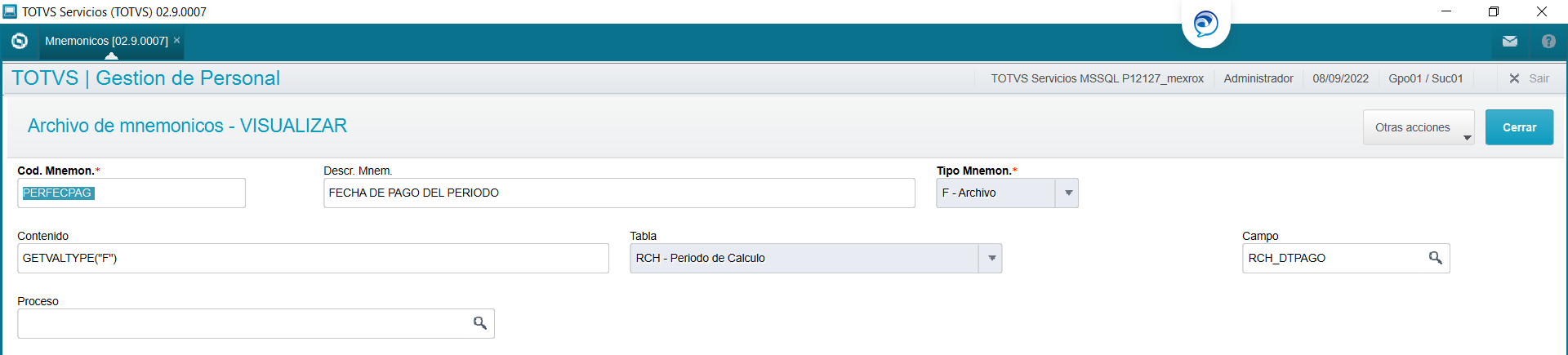Open the Otras acciones dropdown
Viewport: 1568px width, 355px height.
click(x=1419, y=127)
